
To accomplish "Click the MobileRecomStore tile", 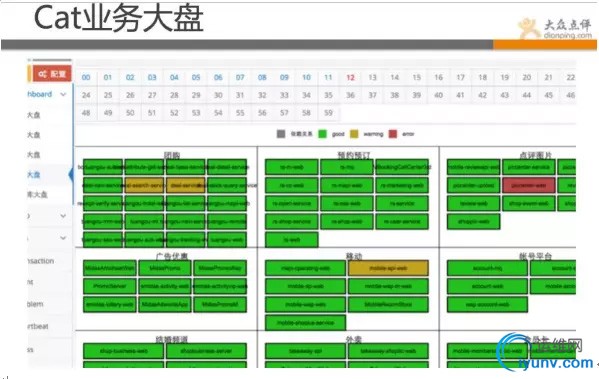I will (388, 304).
